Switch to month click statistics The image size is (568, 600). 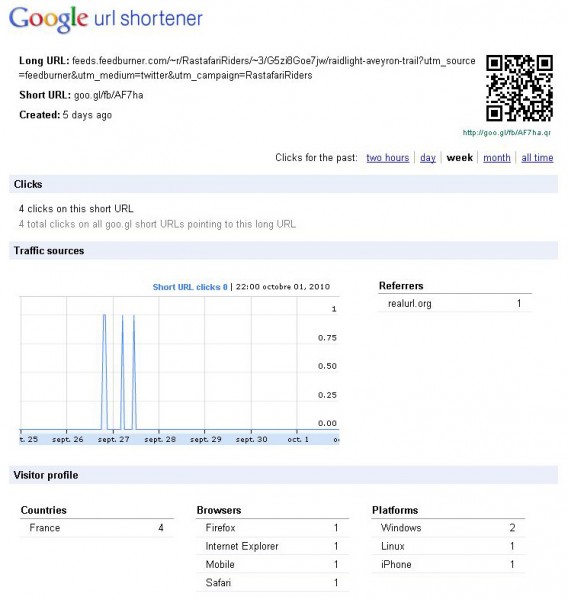(x=496, y=158)
